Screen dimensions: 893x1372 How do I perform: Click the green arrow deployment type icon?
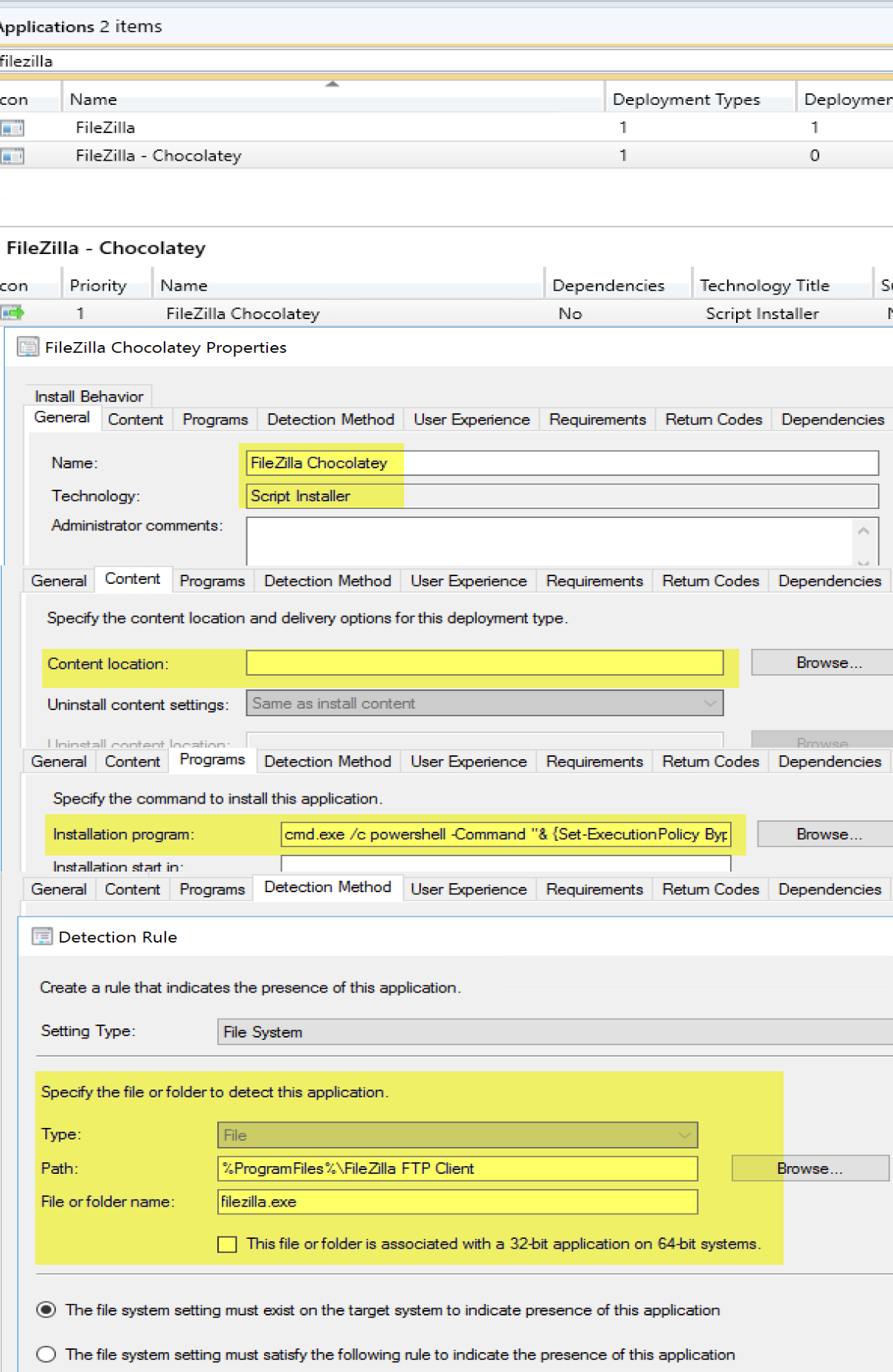click(12, 313)
